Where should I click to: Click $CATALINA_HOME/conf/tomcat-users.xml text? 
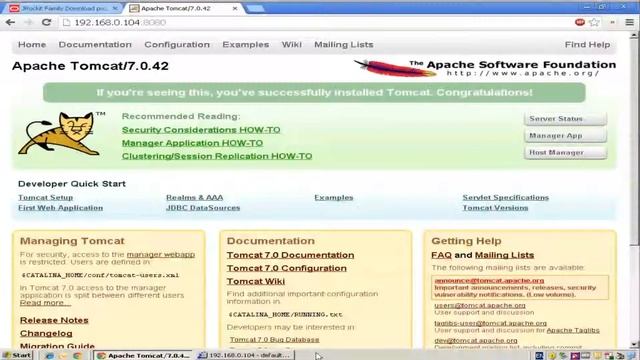[100, 275]
